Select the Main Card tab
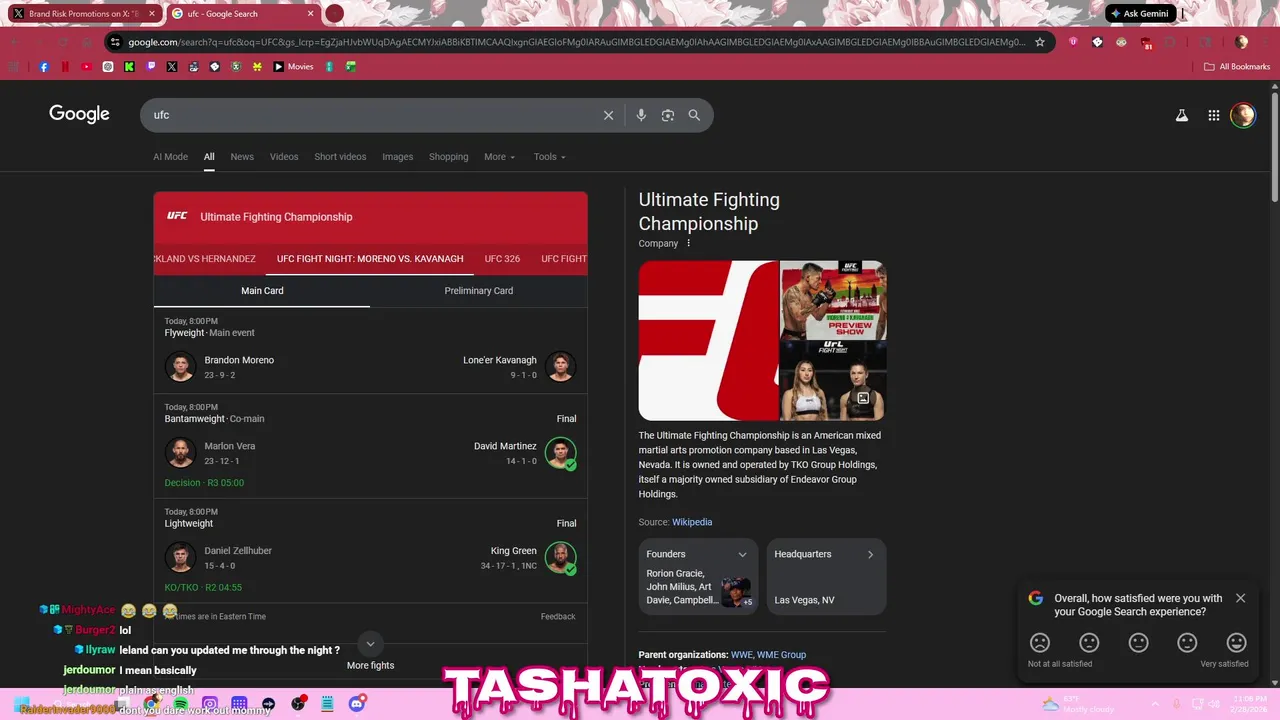This screenshot has width=1280, height=720. point(262,291)
